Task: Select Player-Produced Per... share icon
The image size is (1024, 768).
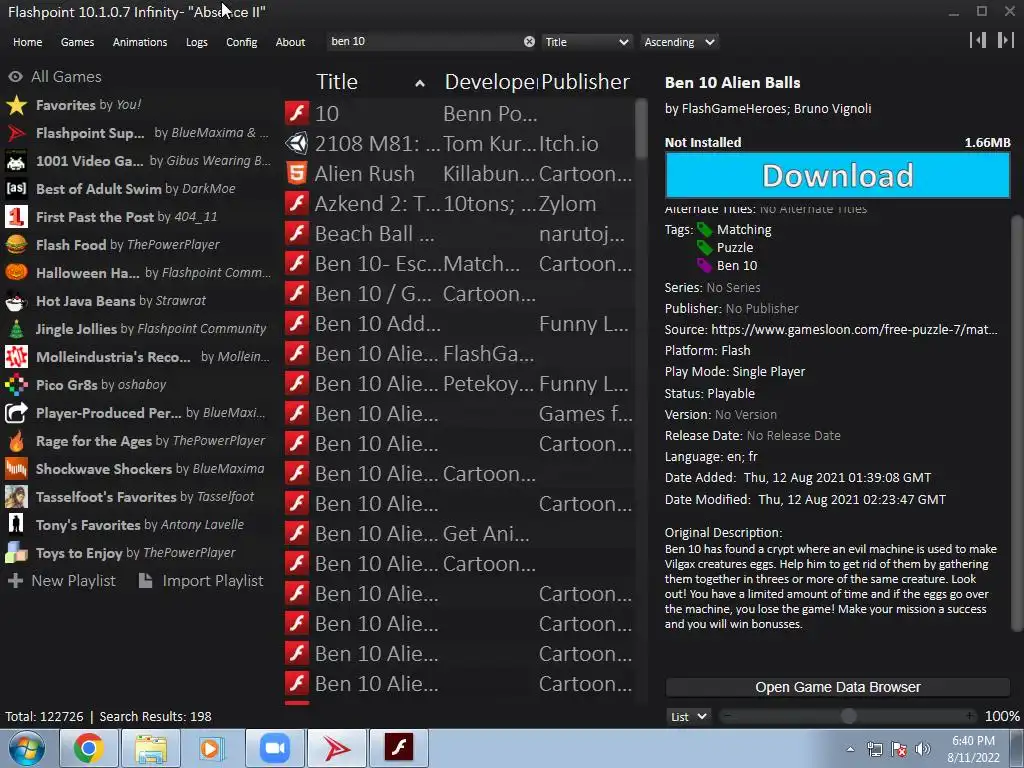Action: pyautogui.click(x=16, y=413)
